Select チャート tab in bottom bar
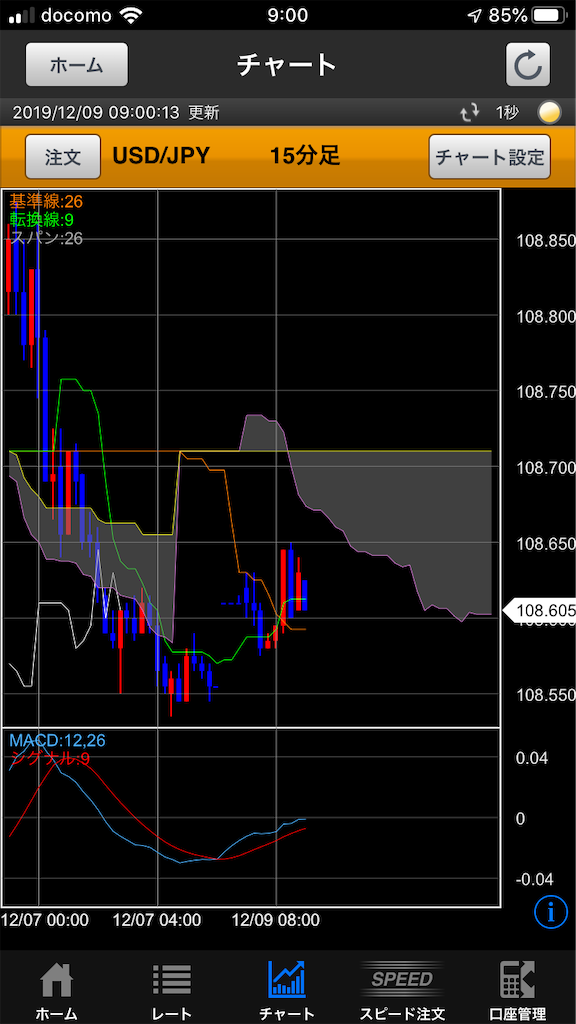This screenshot has height=1024, width=576. pyautogui.click(x=287, y=990)
